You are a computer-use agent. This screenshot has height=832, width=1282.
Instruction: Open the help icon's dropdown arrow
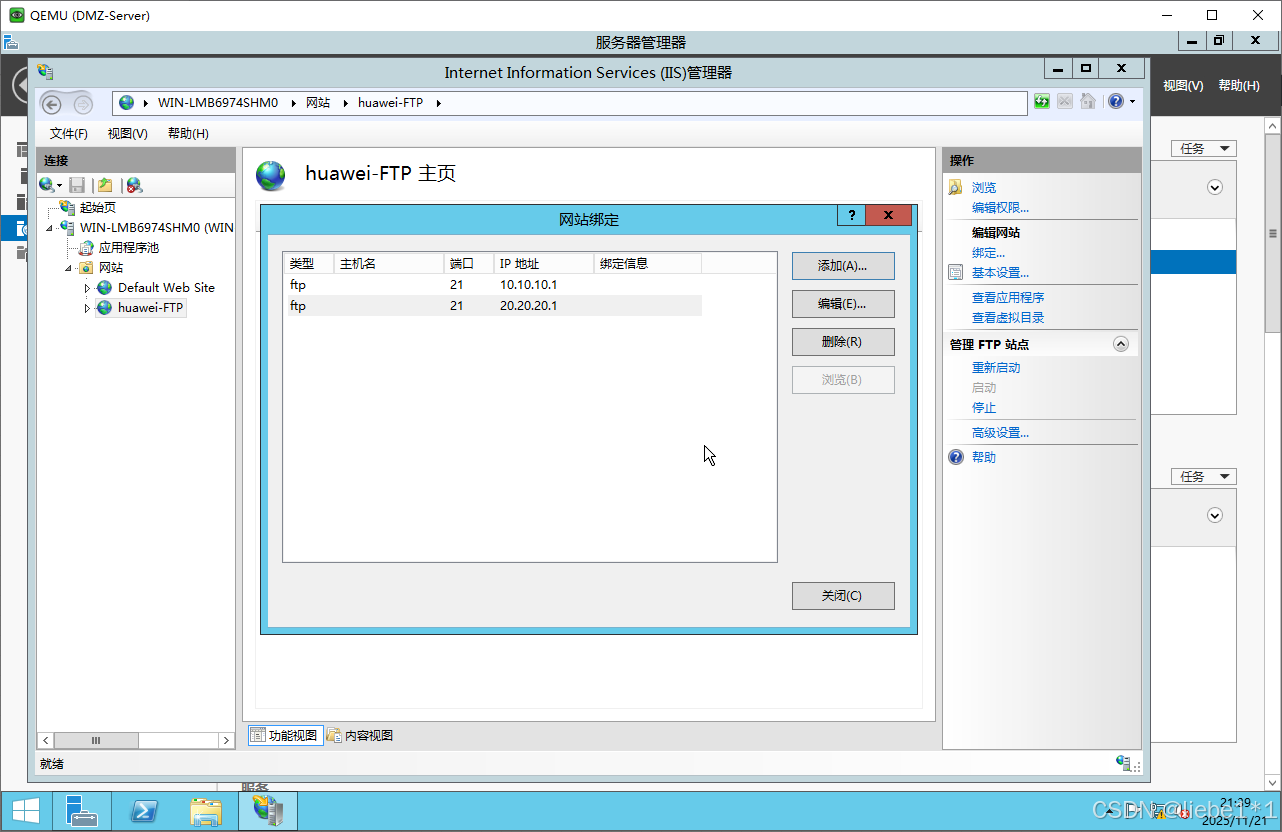click(1132, 102)
